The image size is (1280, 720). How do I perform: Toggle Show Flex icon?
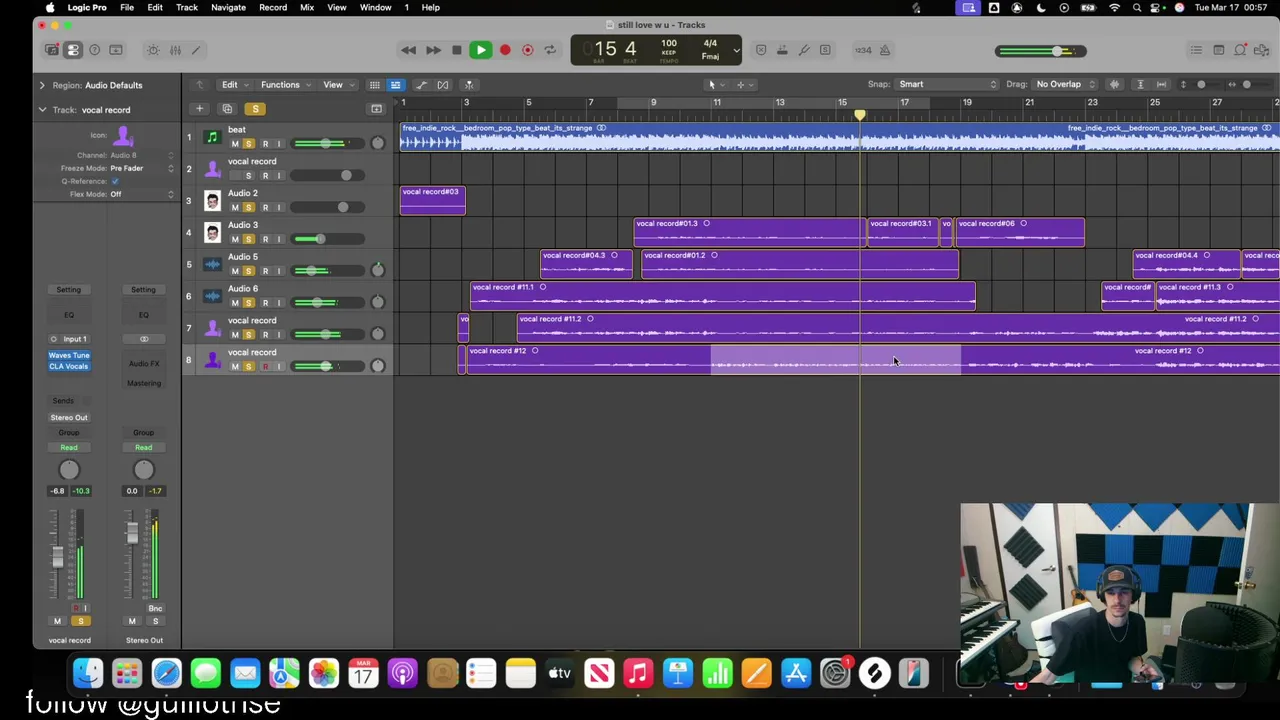[x=443, y=85]
